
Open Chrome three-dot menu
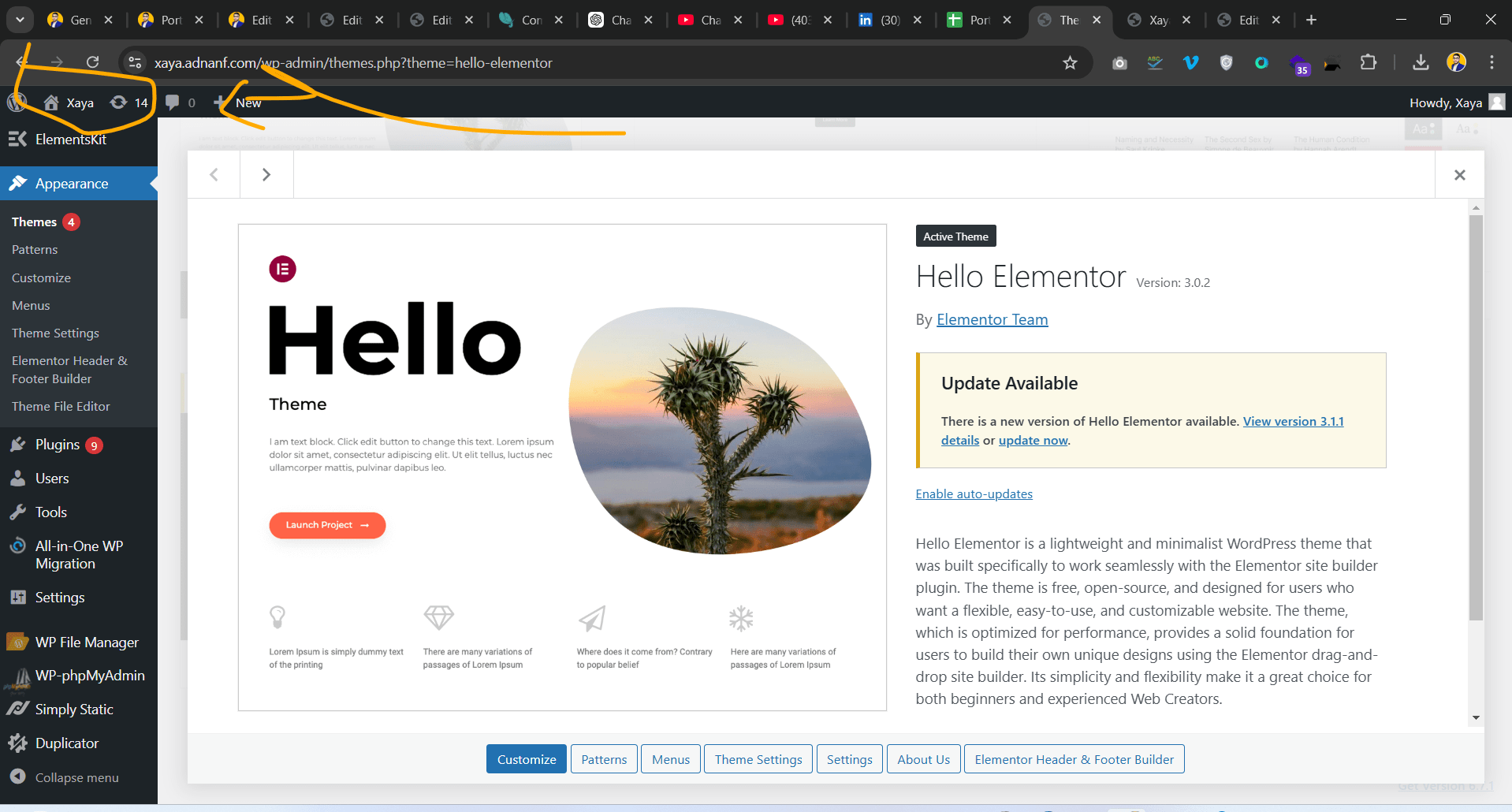1492,62
